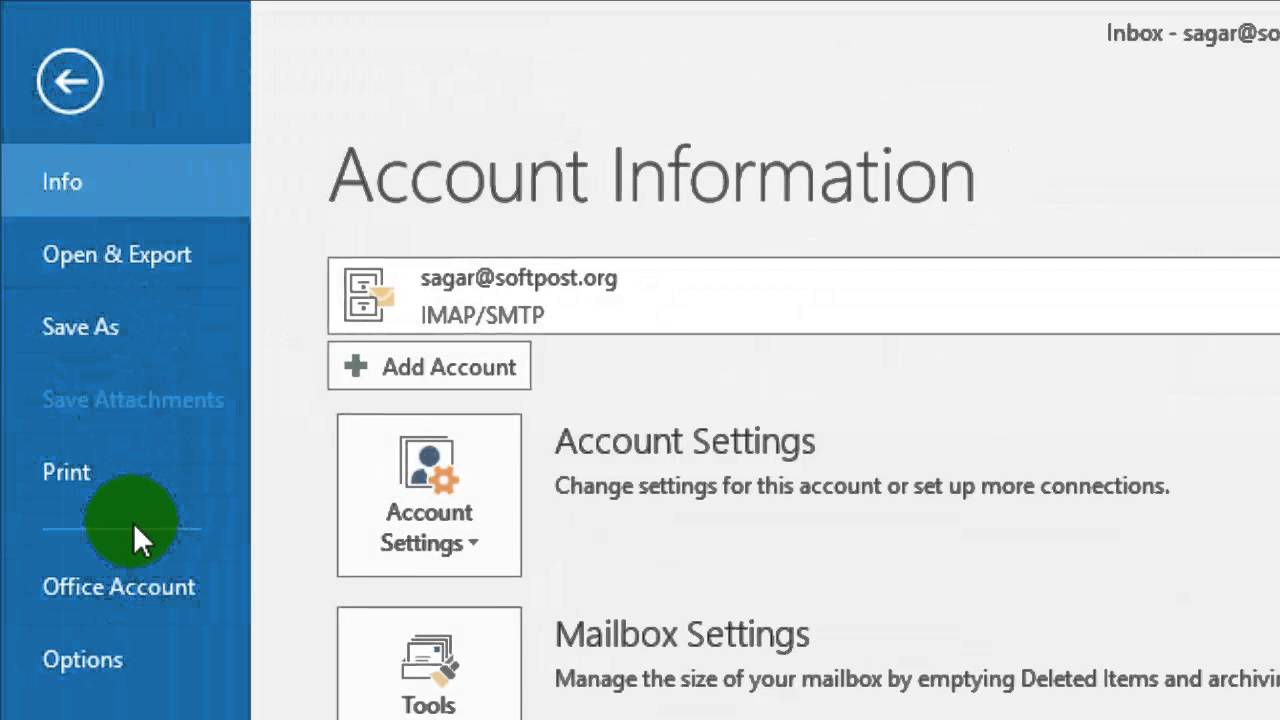Click the Tools button label
1280x720 pixels.
click(428, 704)
